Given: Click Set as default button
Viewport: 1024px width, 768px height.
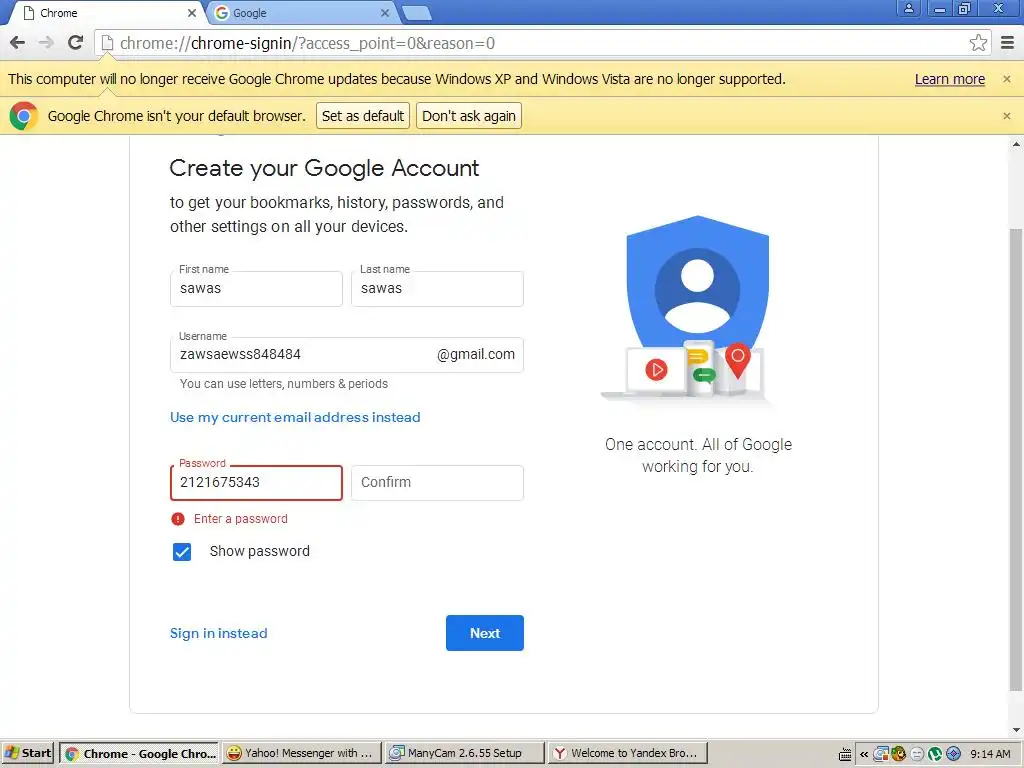Looking at the screenshot, I should (363, 116).
